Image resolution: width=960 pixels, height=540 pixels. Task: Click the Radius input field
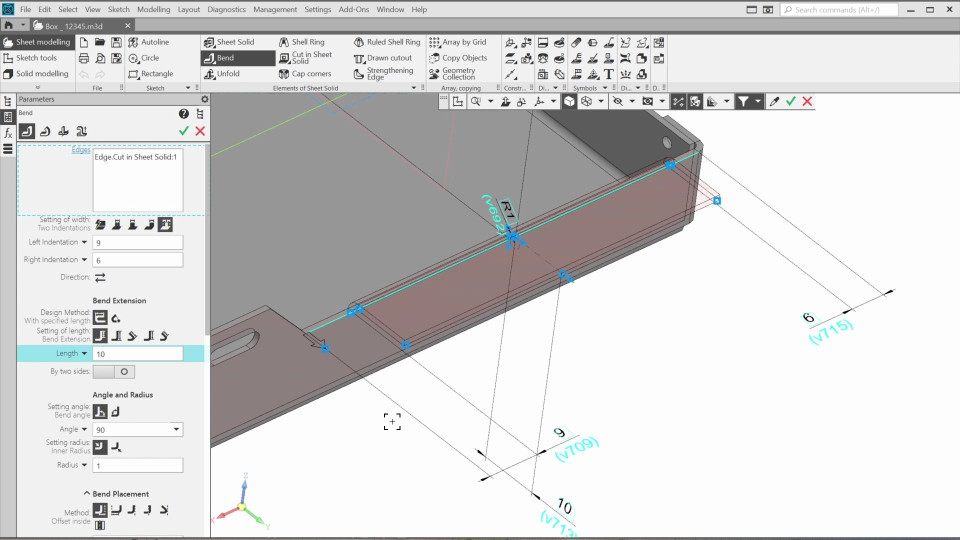(137, 465)
